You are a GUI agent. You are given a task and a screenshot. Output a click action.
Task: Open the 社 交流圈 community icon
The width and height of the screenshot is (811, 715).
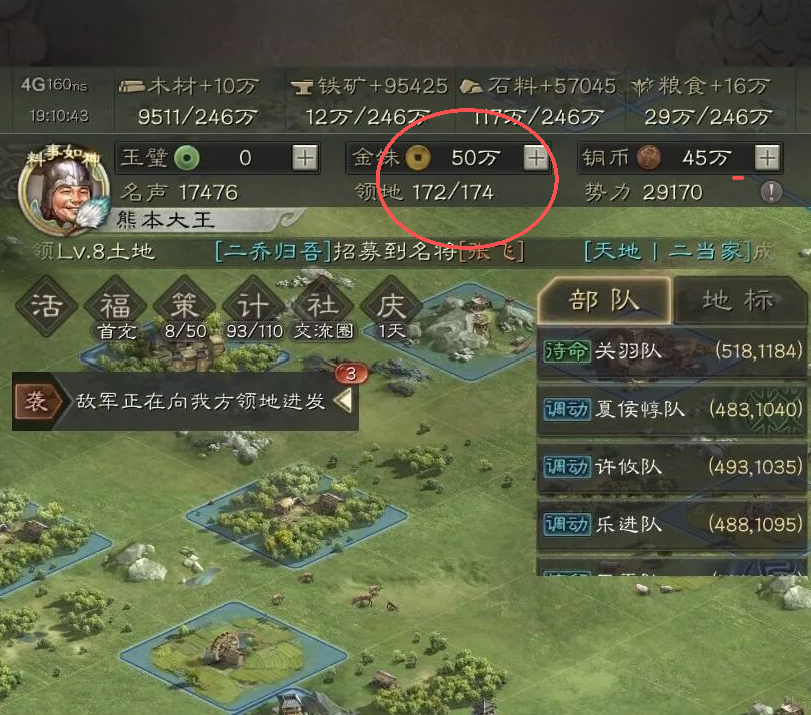[x=323, y=306]
